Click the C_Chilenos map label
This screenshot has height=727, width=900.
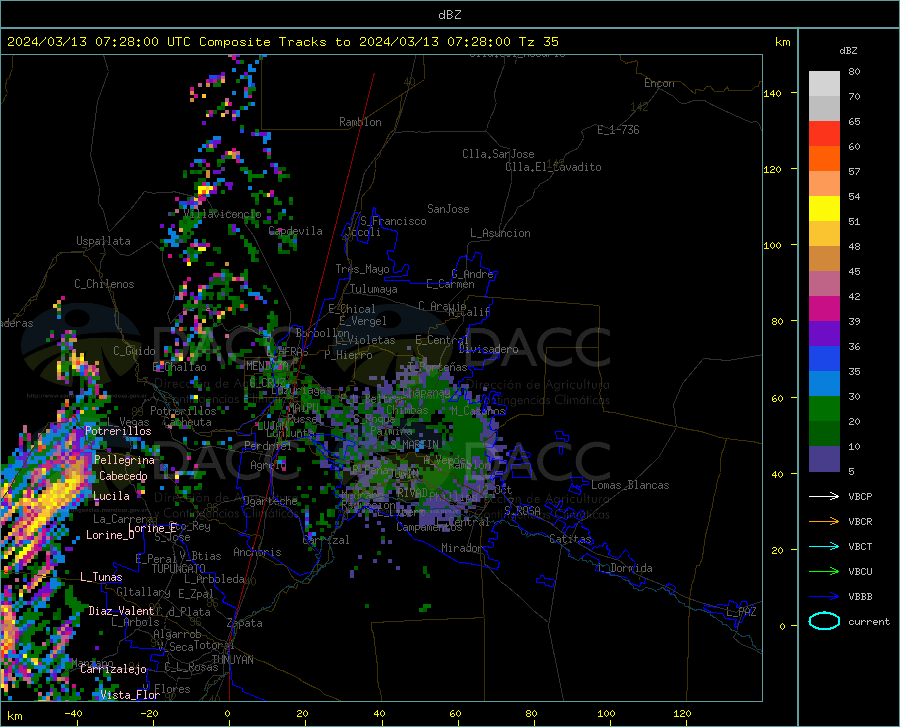104,284
